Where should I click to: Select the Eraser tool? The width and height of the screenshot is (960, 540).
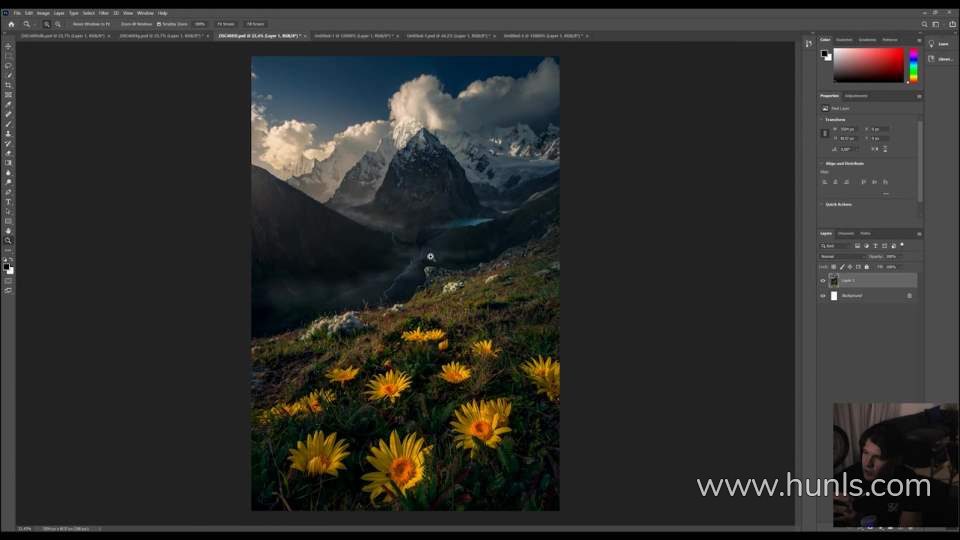click(8, 153)
